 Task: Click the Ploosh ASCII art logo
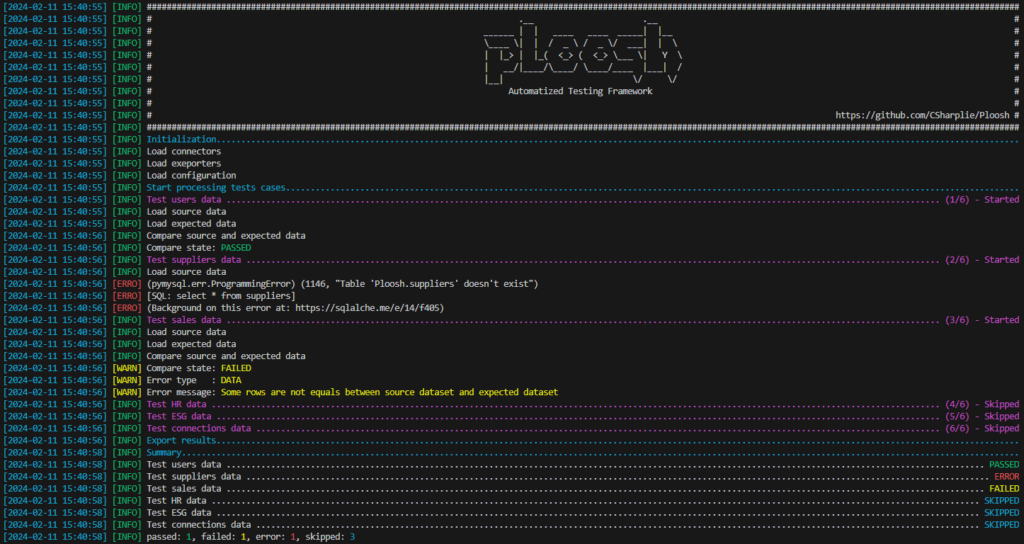pyautogui.click(x=582, y=53)
